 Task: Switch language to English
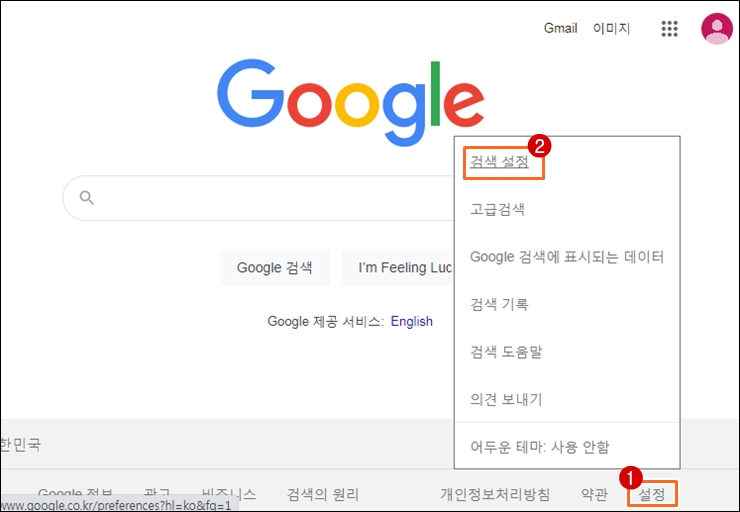pos(412,321)
